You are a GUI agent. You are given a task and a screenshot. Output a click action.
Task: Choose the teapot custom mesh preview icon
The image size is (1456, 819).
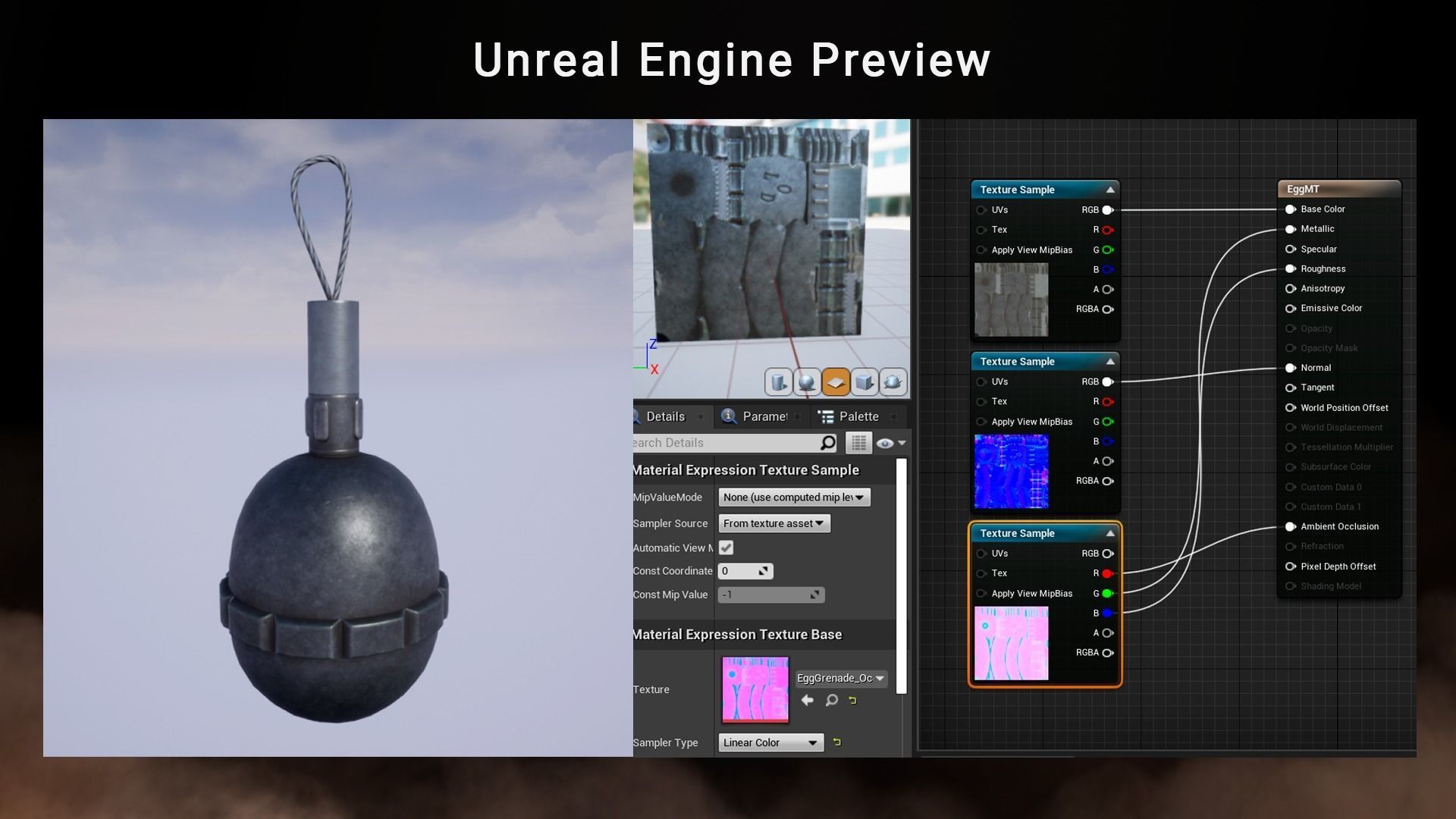[893, 382]
